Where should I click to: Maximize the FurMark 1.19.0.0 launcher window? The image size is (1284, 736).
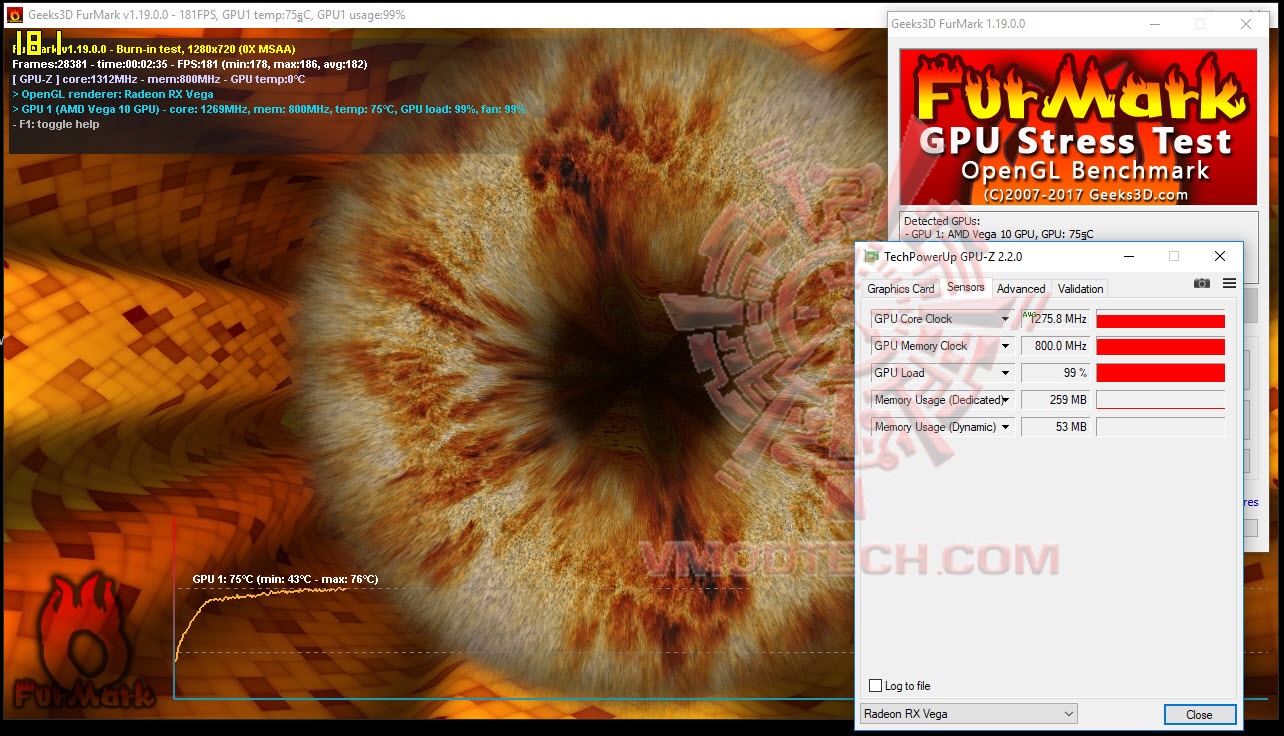1200,24
